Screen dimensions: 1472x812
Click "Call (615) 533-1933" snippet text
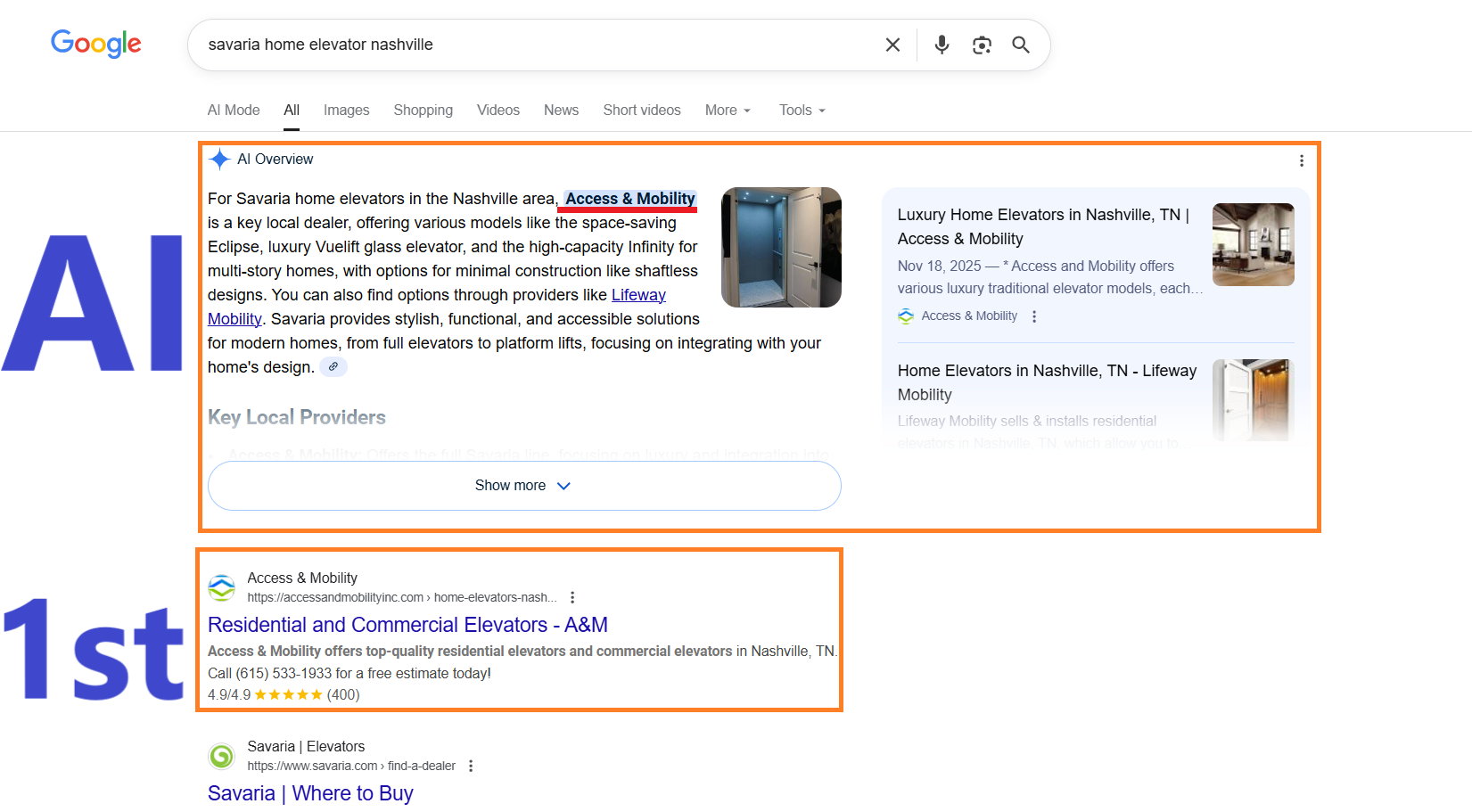[x=270, y=673]
